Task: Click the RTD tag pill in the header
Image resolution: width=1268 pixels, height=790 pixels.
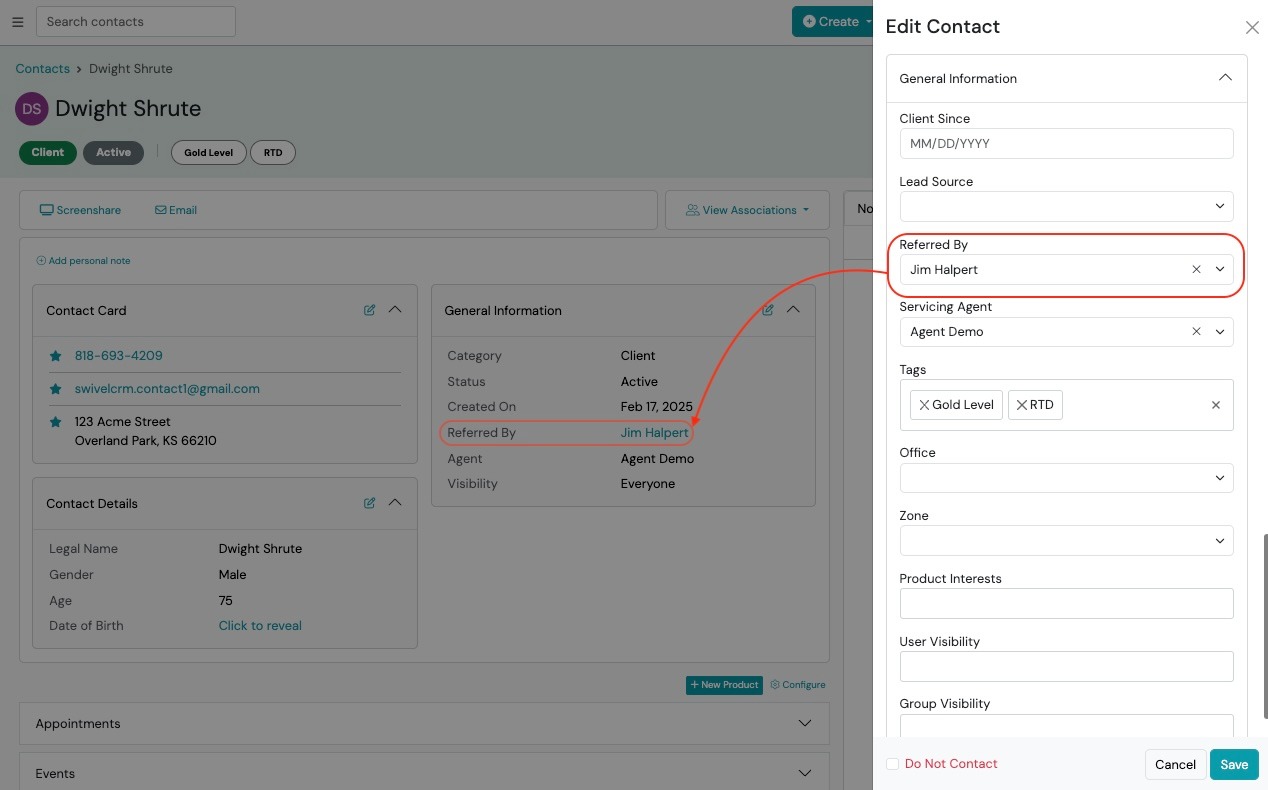Action: (x=273, y=153)
